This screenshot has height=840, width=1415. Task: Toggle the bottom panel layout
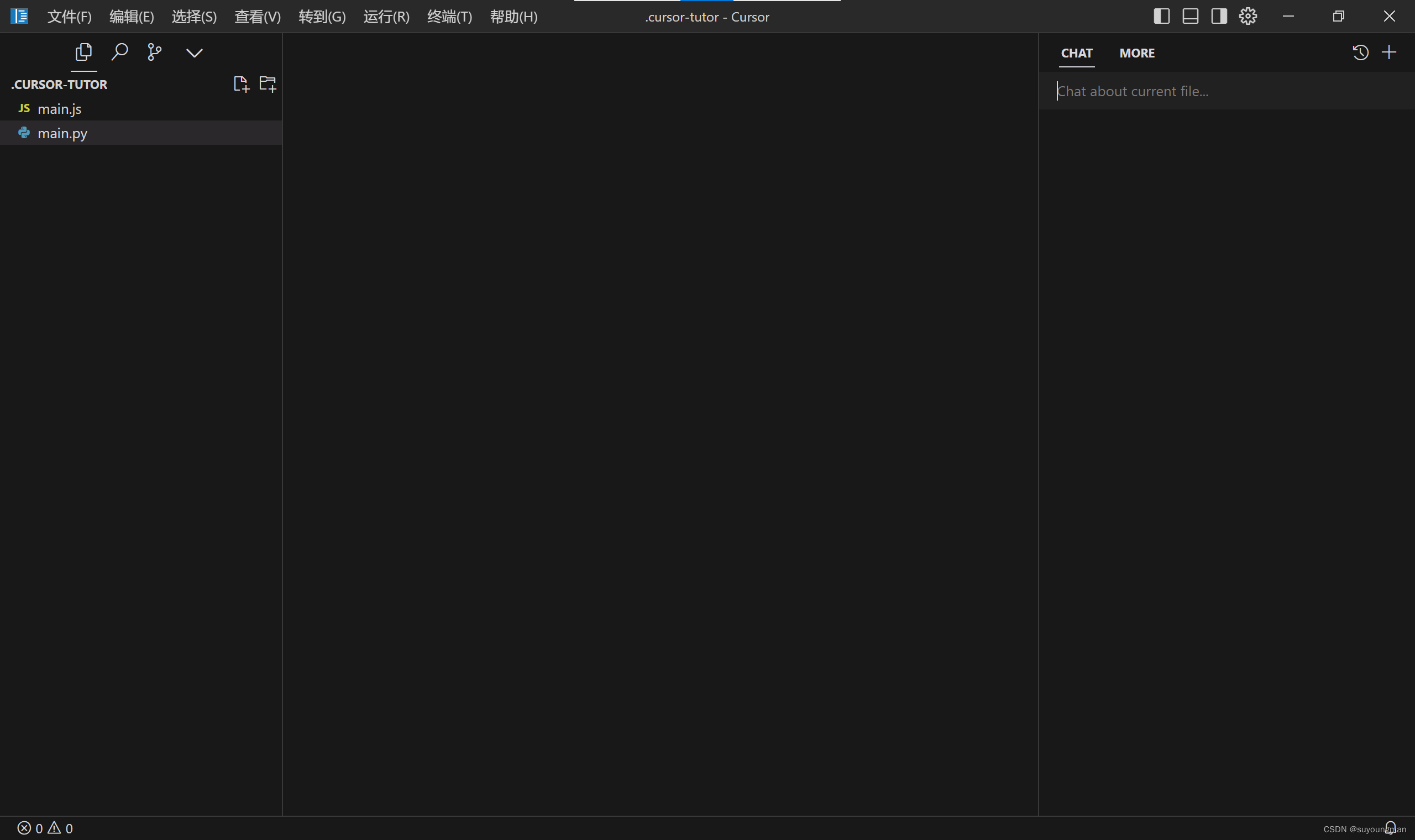(1190, 17)
